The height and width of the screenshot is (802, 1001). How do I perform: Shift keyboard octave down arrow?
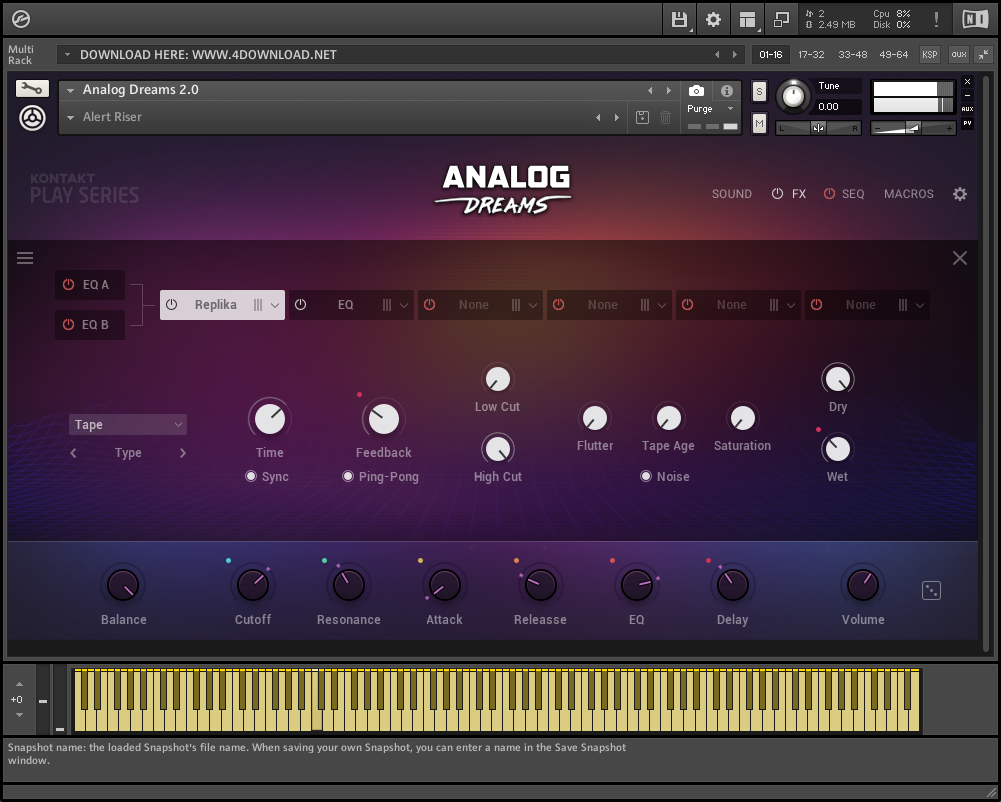pyautogui.click(x=19, y=715)
